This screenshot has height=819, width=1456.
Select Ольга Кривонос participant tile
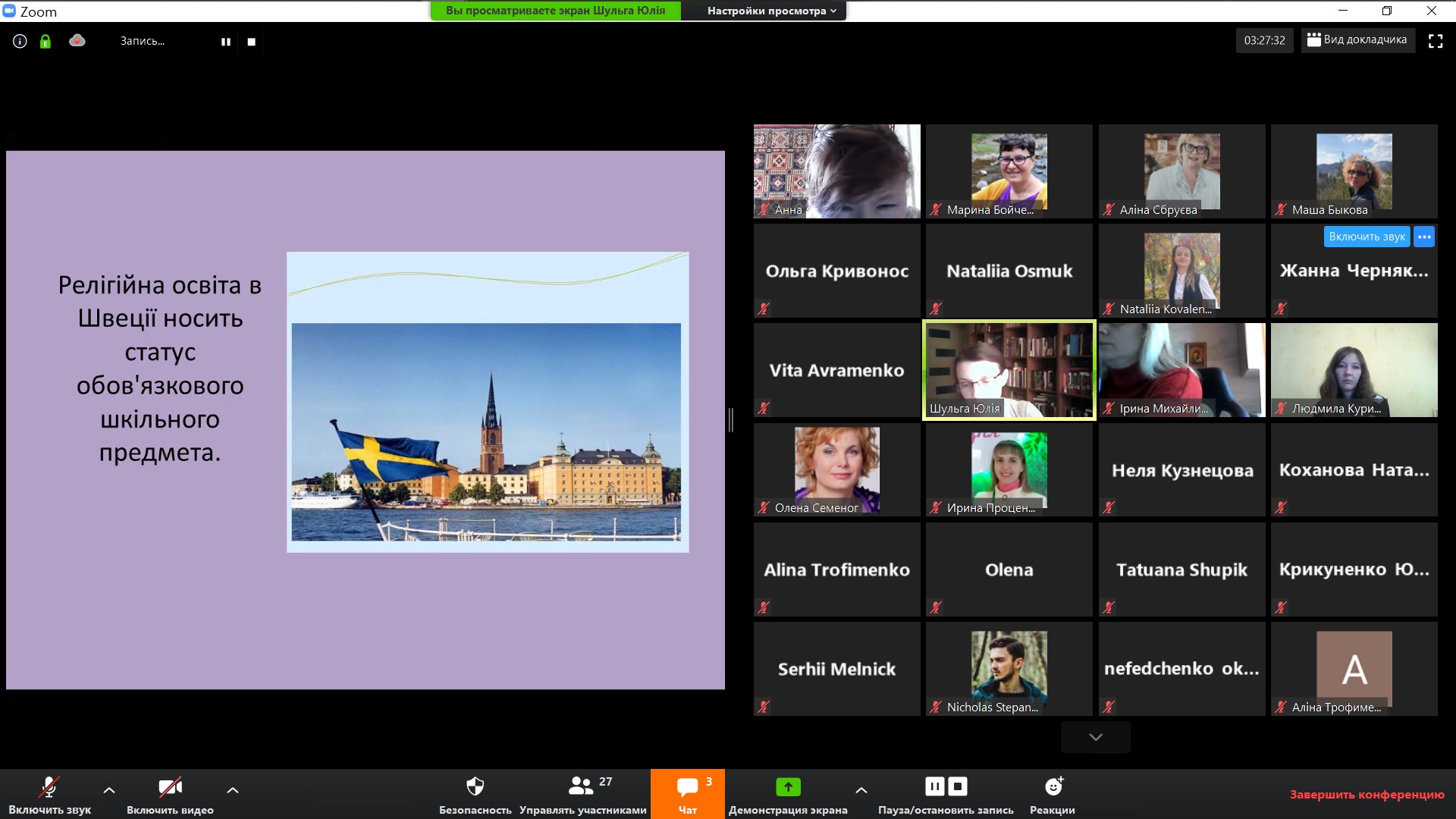point(837,271)
